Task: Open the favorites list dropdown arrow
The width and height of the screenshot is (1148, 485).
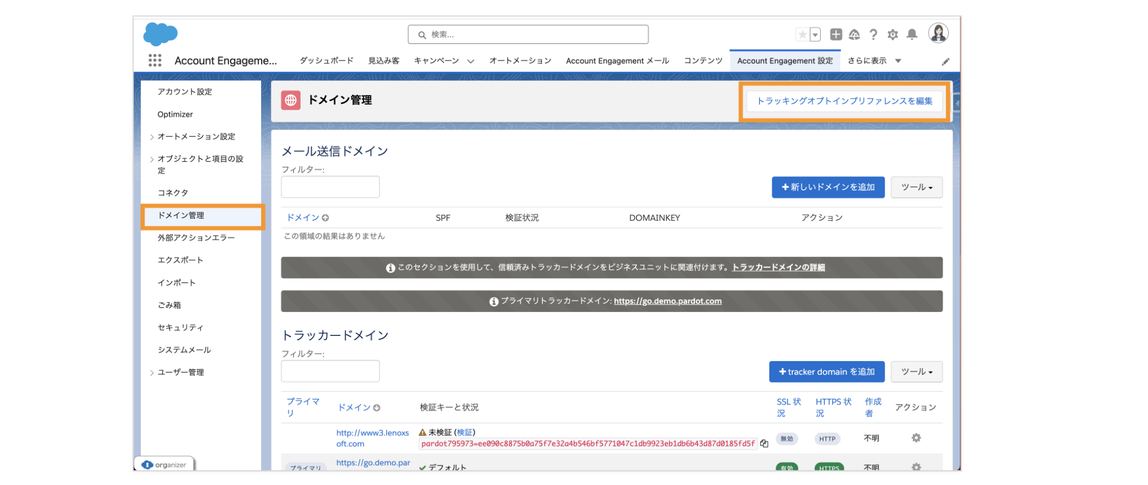Action: [816, 34]
